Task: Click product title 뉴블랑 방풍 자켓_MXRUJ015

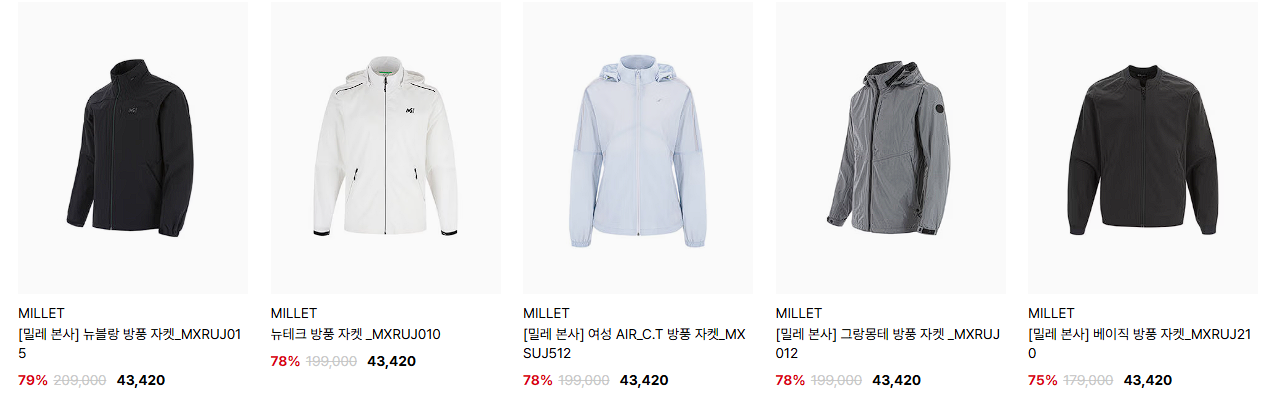Action: pos(130,344)
